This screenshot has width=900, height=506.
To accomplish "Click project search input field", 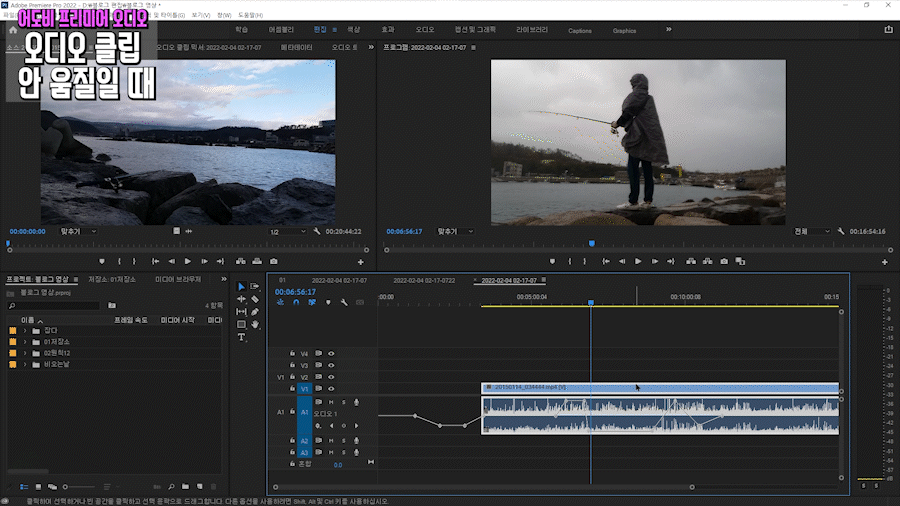I will [x=55, y=306].
